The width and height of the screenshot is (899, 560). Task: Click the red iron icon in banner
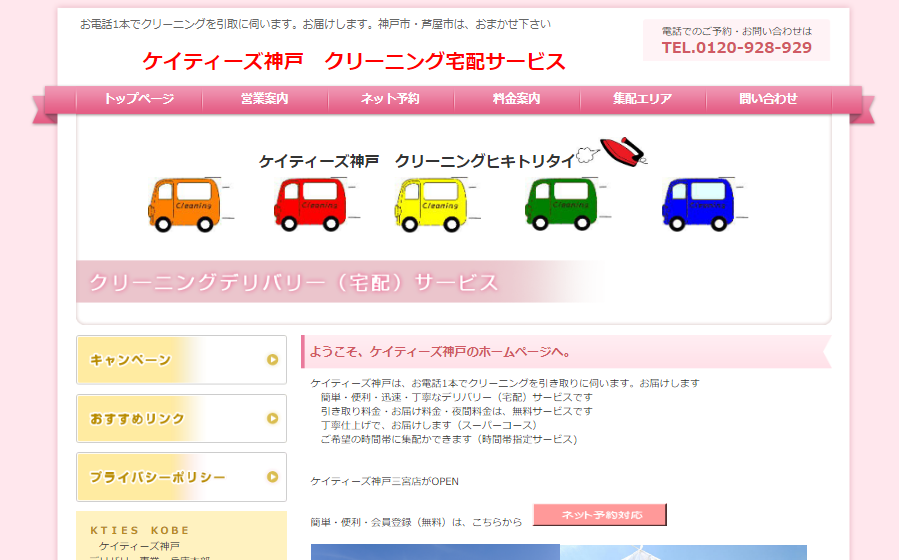623,152
